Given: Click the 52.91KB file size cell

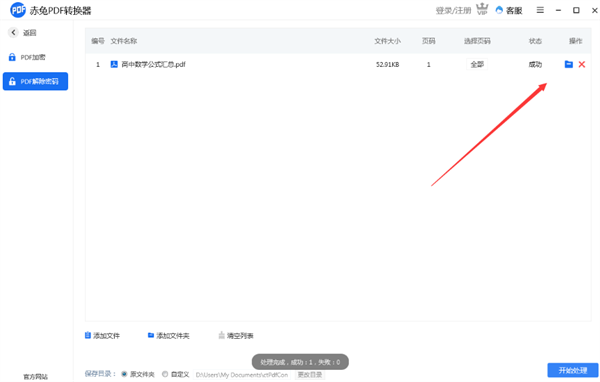Looking at the screenshot, I should pyautogui.click(x=387, y=65).
